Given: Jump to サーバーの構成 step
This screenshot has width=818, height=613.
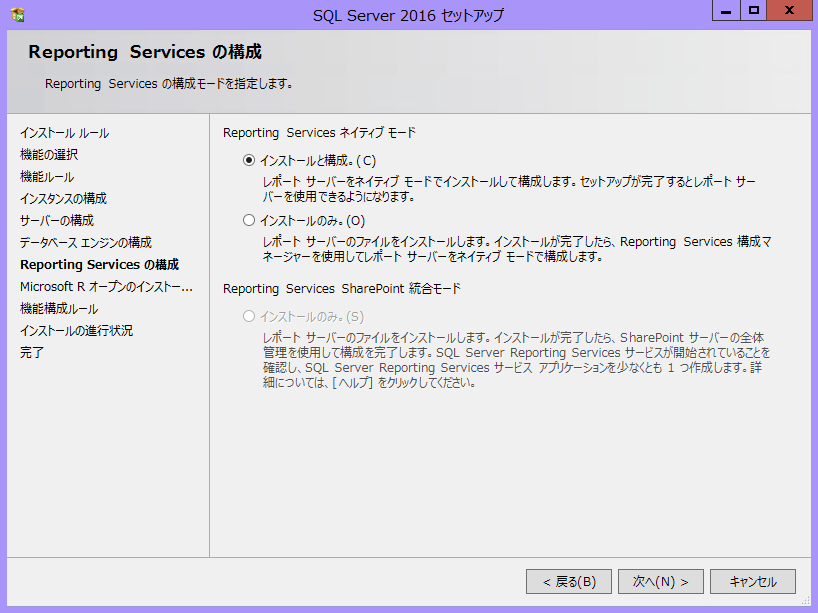Looking at the screenshot, I should coord(57,221).
